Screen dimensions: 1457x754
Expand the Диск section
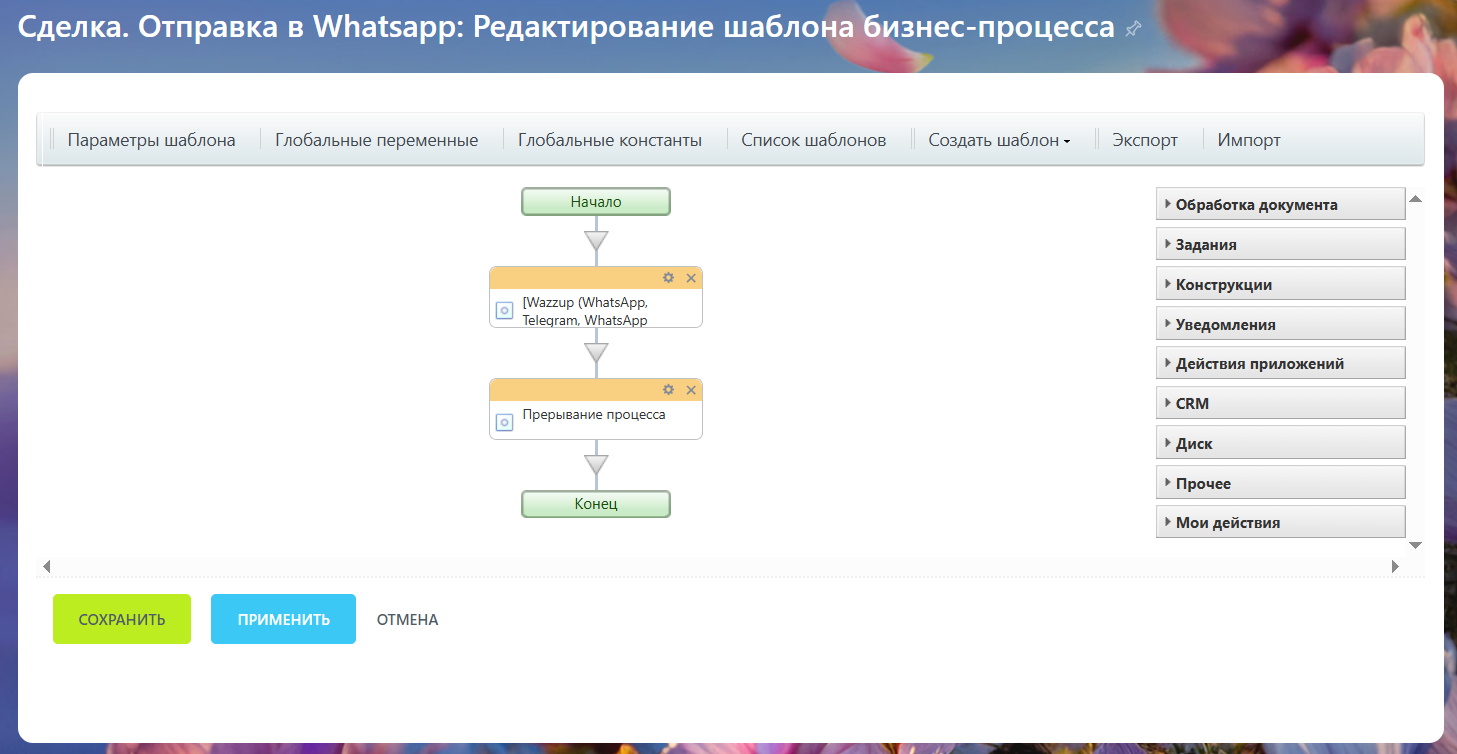pos(1281,443)
